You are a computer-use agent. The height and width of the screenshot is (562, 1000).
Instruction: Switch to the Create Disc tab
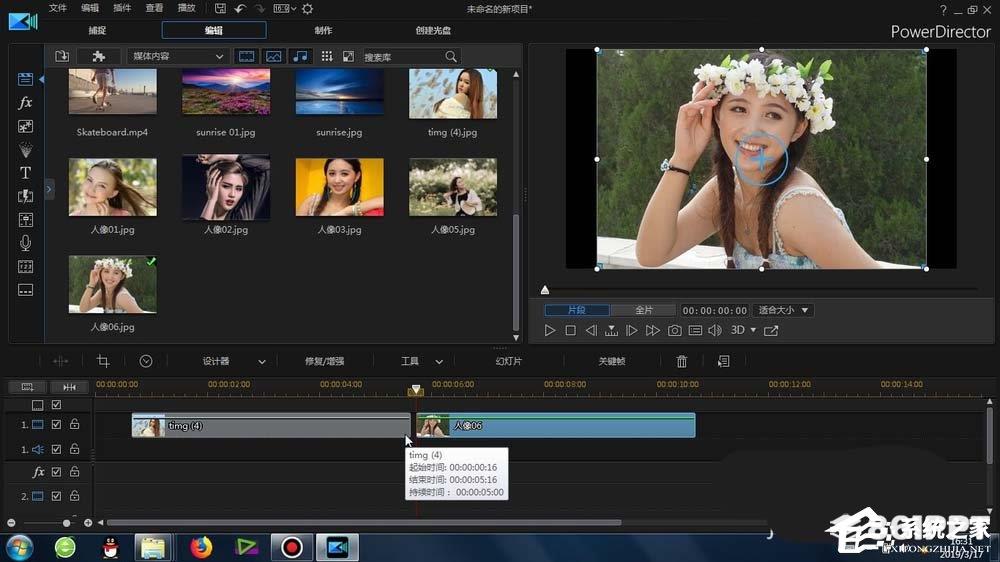coord(433,30)
